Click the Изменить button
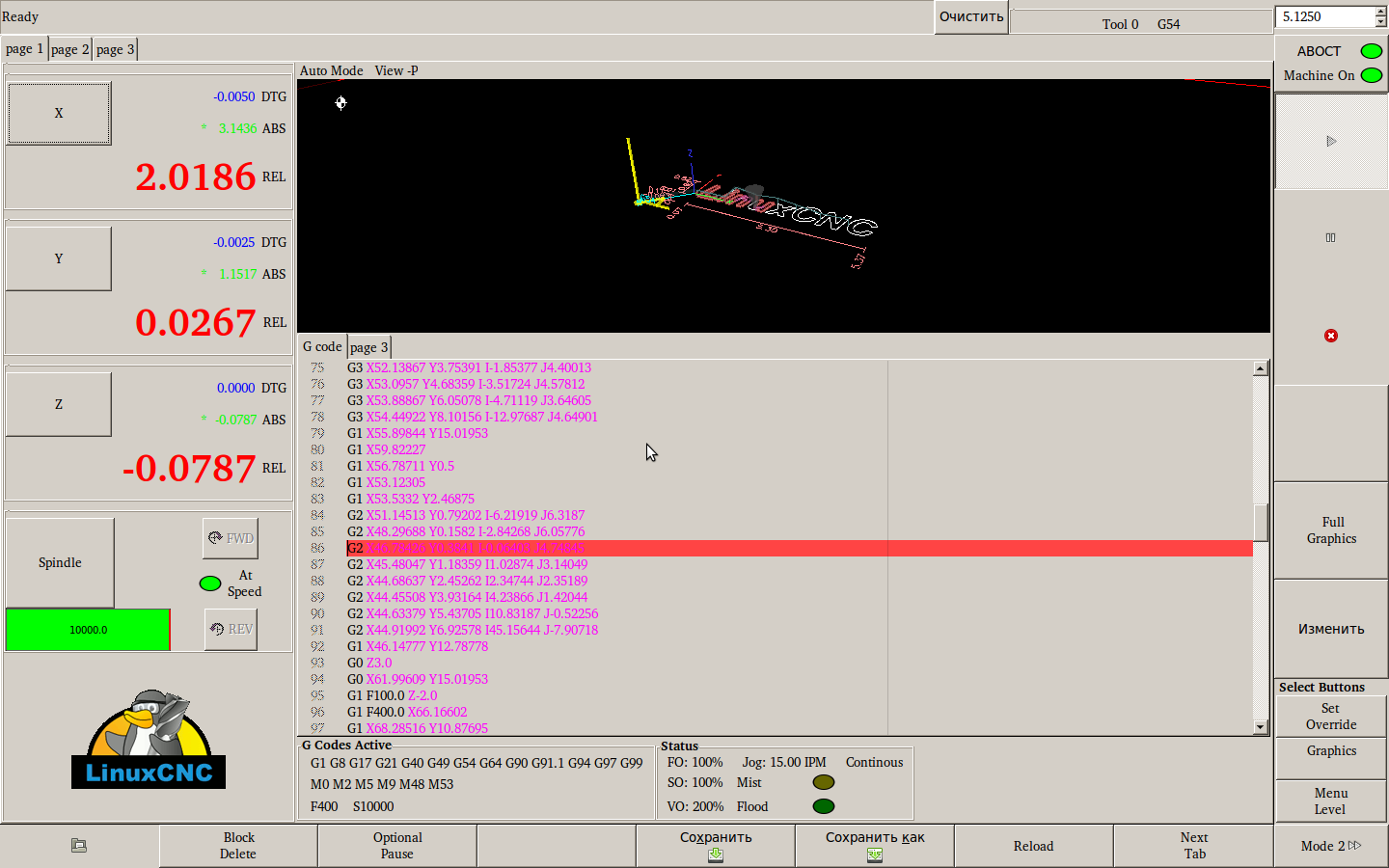Viewport: 1389px width, 868px height. click(1331, 629)
